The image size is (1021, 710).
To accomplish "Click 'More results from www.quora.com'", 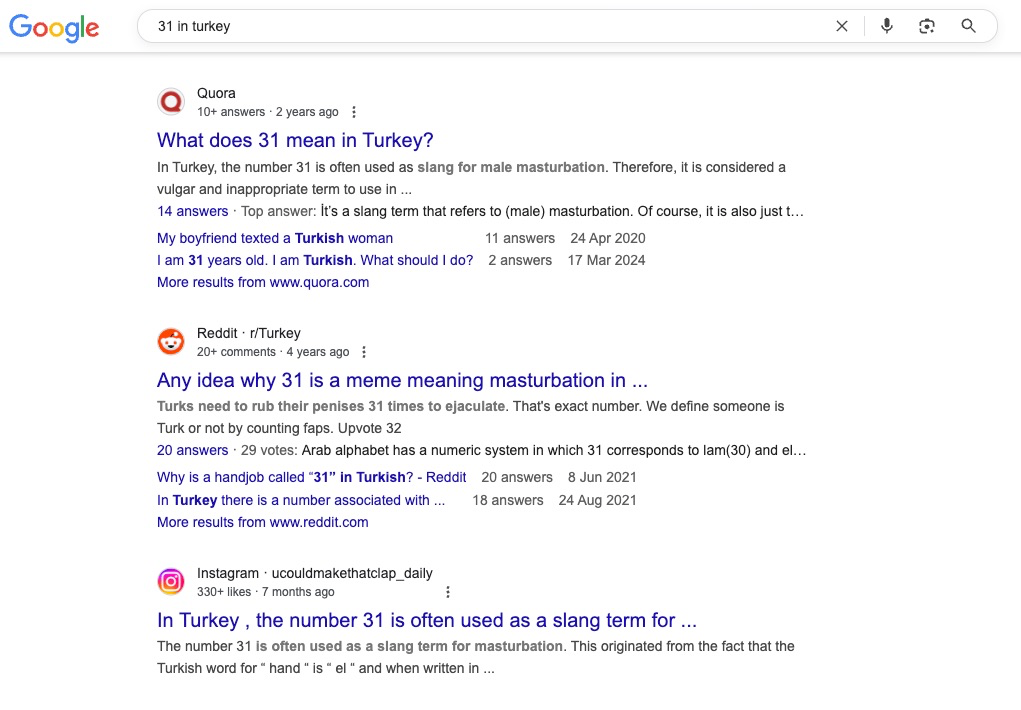I will (x=263, y=282).
